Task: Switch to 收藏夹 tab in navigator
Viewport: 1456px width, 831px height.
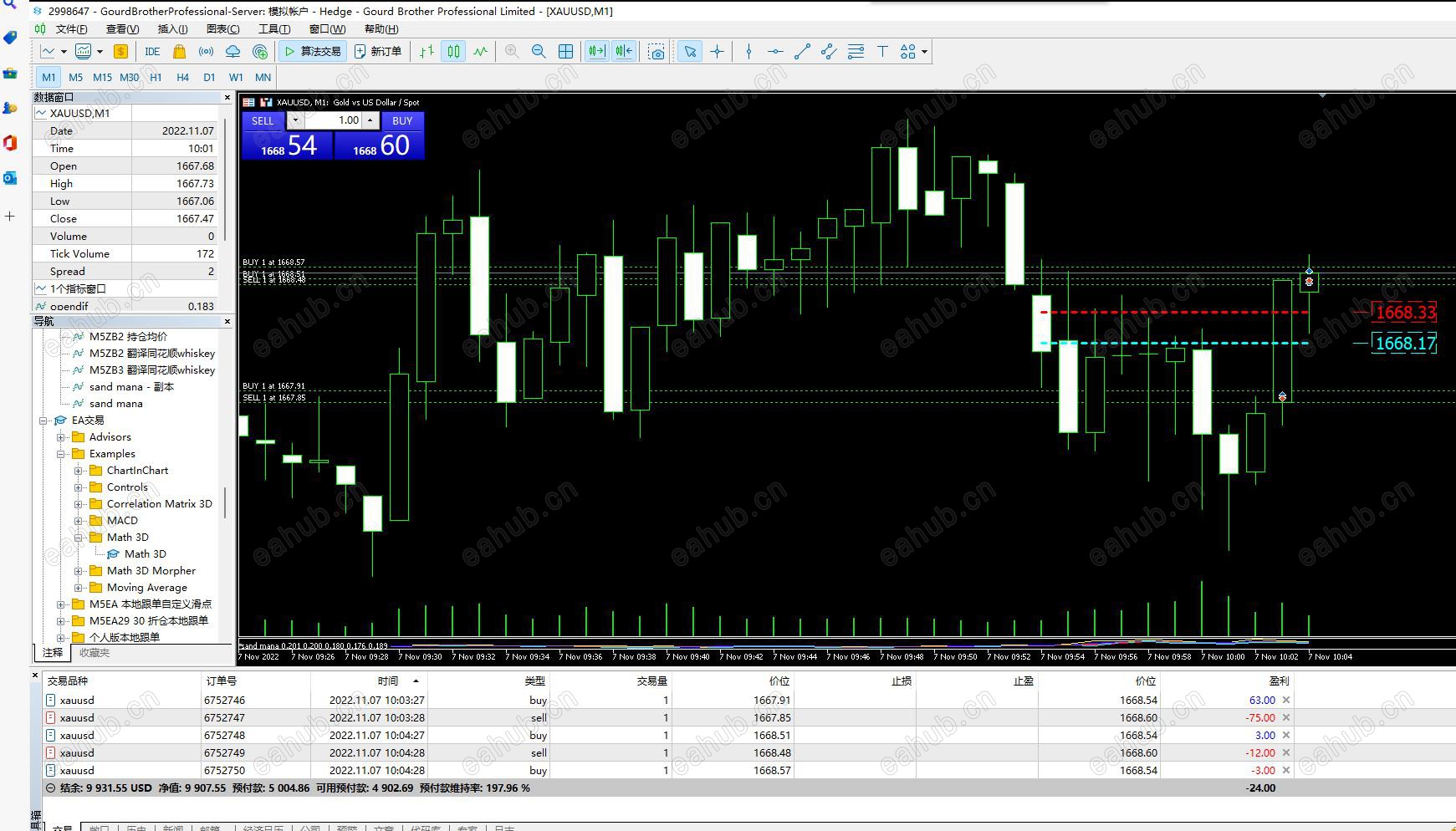Action: (95, 653)
